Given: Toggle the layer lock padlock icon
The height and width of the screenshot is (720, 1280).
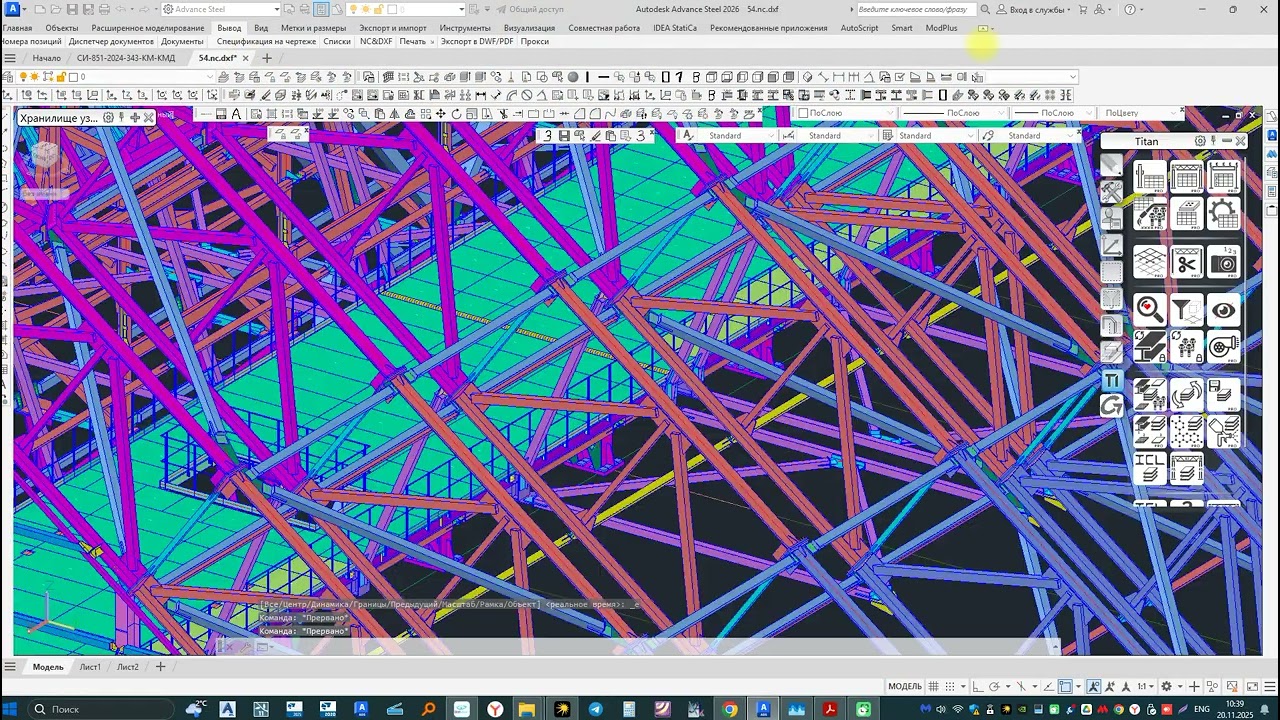Looking at the screenshot, I should click(x=61, y=77).
